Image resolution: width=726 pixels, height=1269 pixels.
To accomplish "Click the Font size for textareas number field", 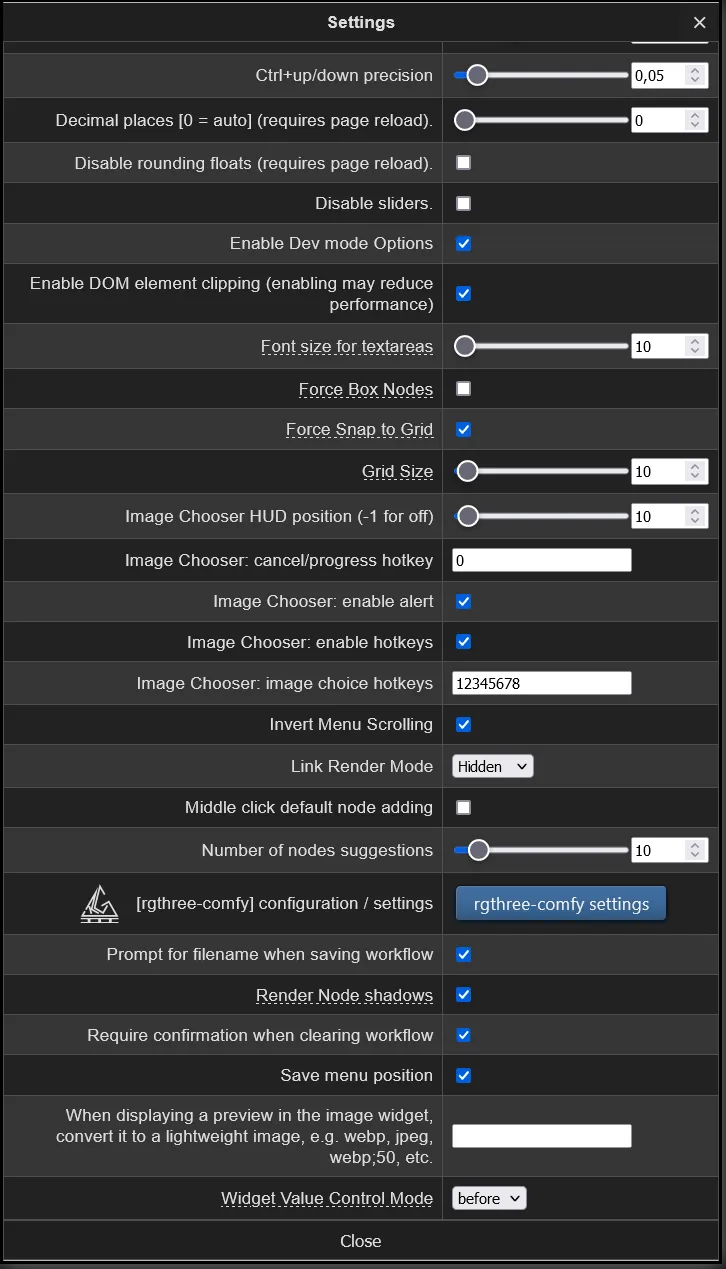I will 669,346.
